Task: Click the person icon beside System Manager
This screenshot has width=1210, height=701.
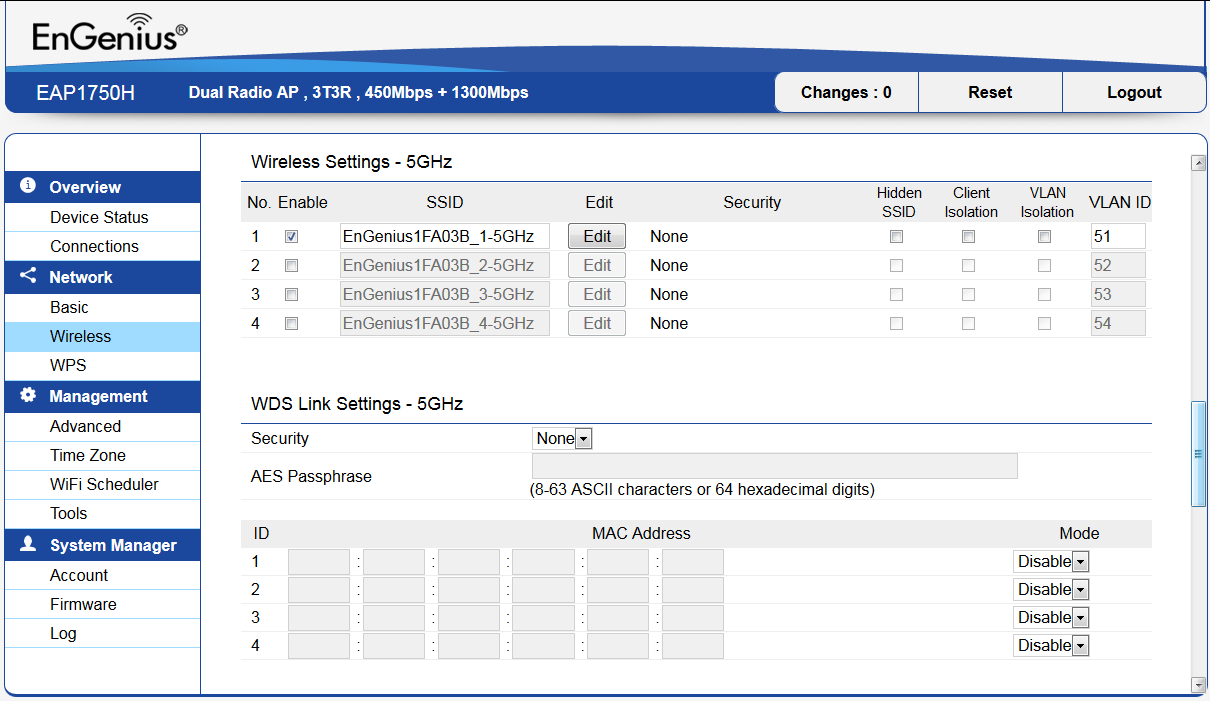Action: pos(28,544)
